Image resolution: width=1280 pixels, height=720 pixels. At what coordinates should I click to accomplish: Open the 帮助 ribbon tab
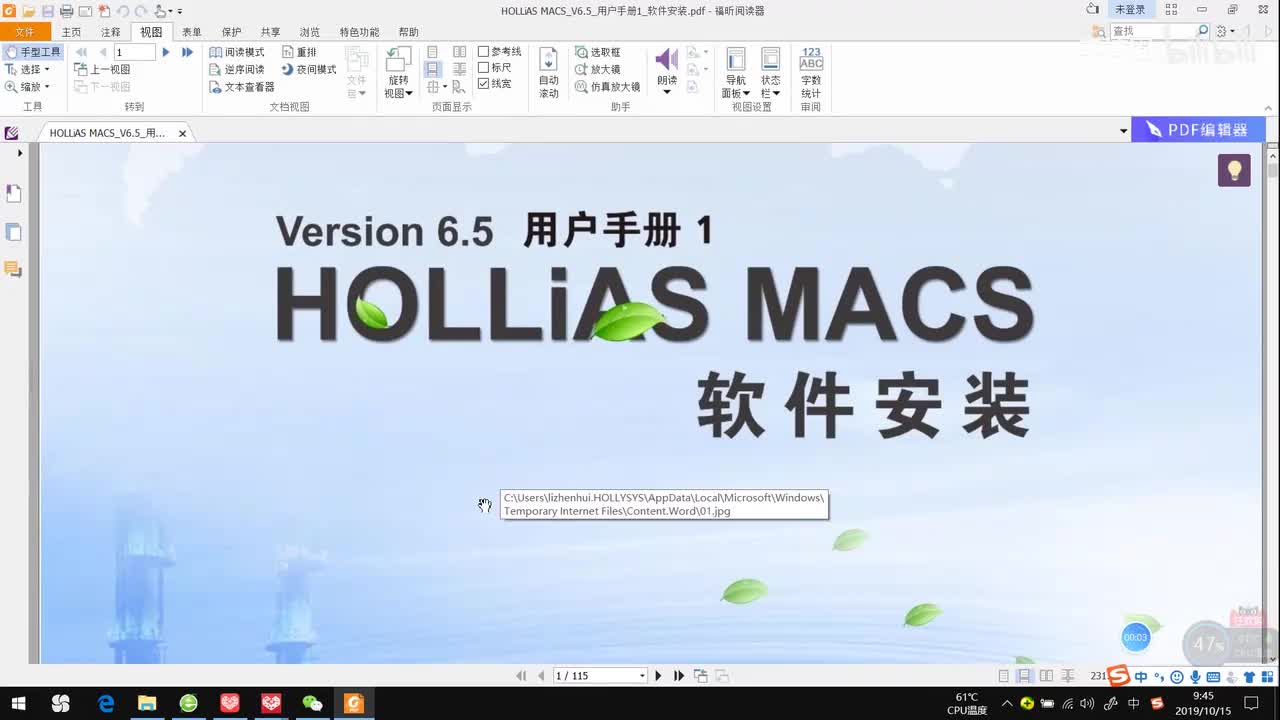[x=408, y=32]
